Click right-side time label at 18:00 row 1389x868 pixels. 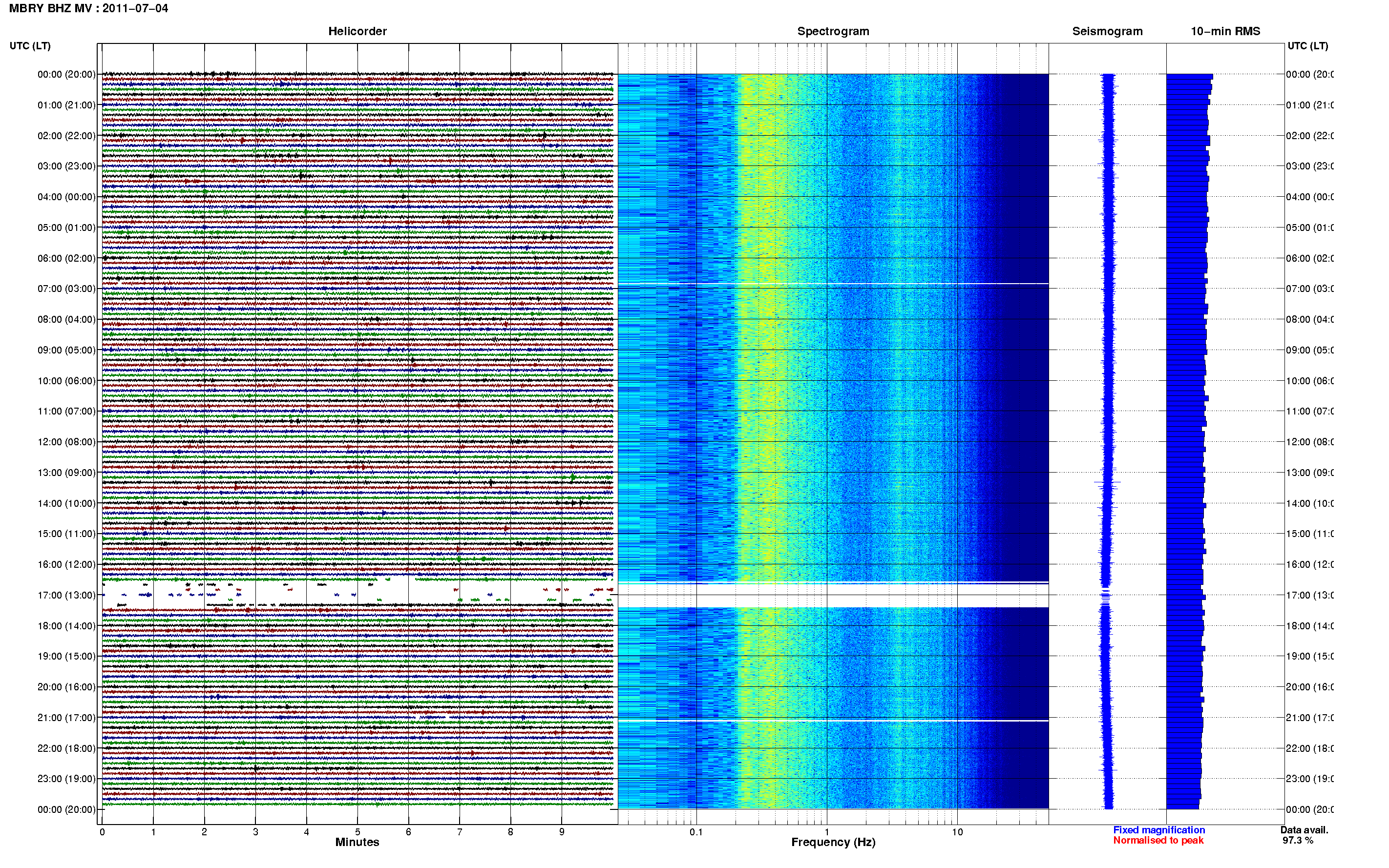1309,626
